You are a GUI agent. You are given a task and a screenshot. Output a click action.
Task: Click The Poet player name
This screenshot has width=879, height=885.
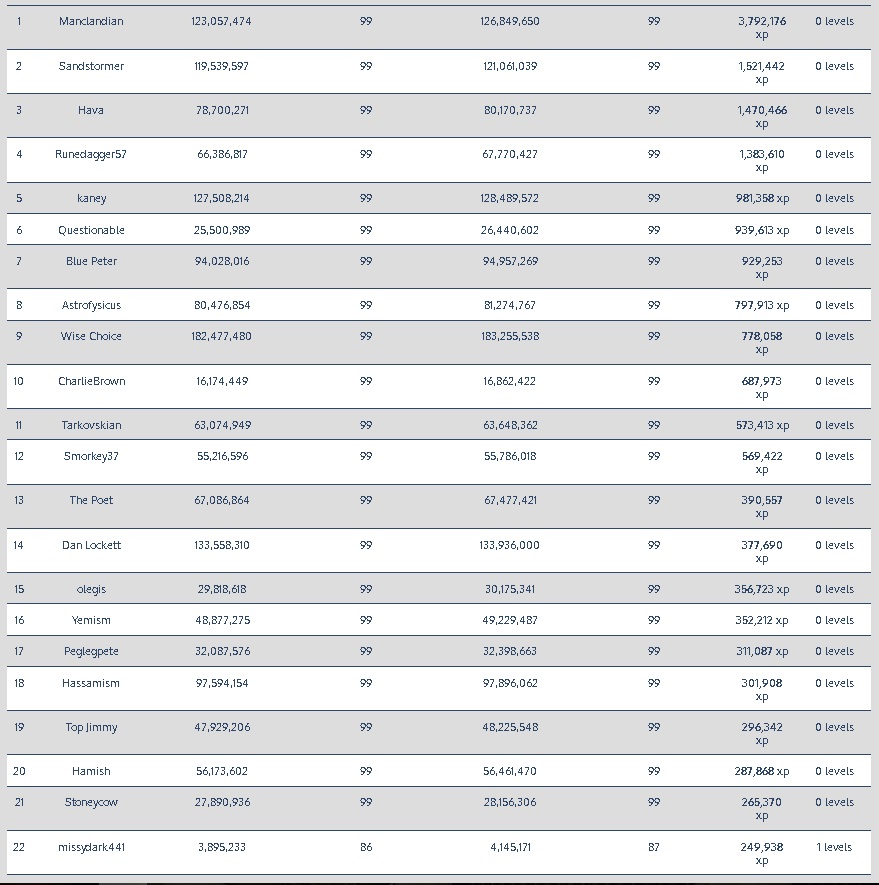pos(91,500)
